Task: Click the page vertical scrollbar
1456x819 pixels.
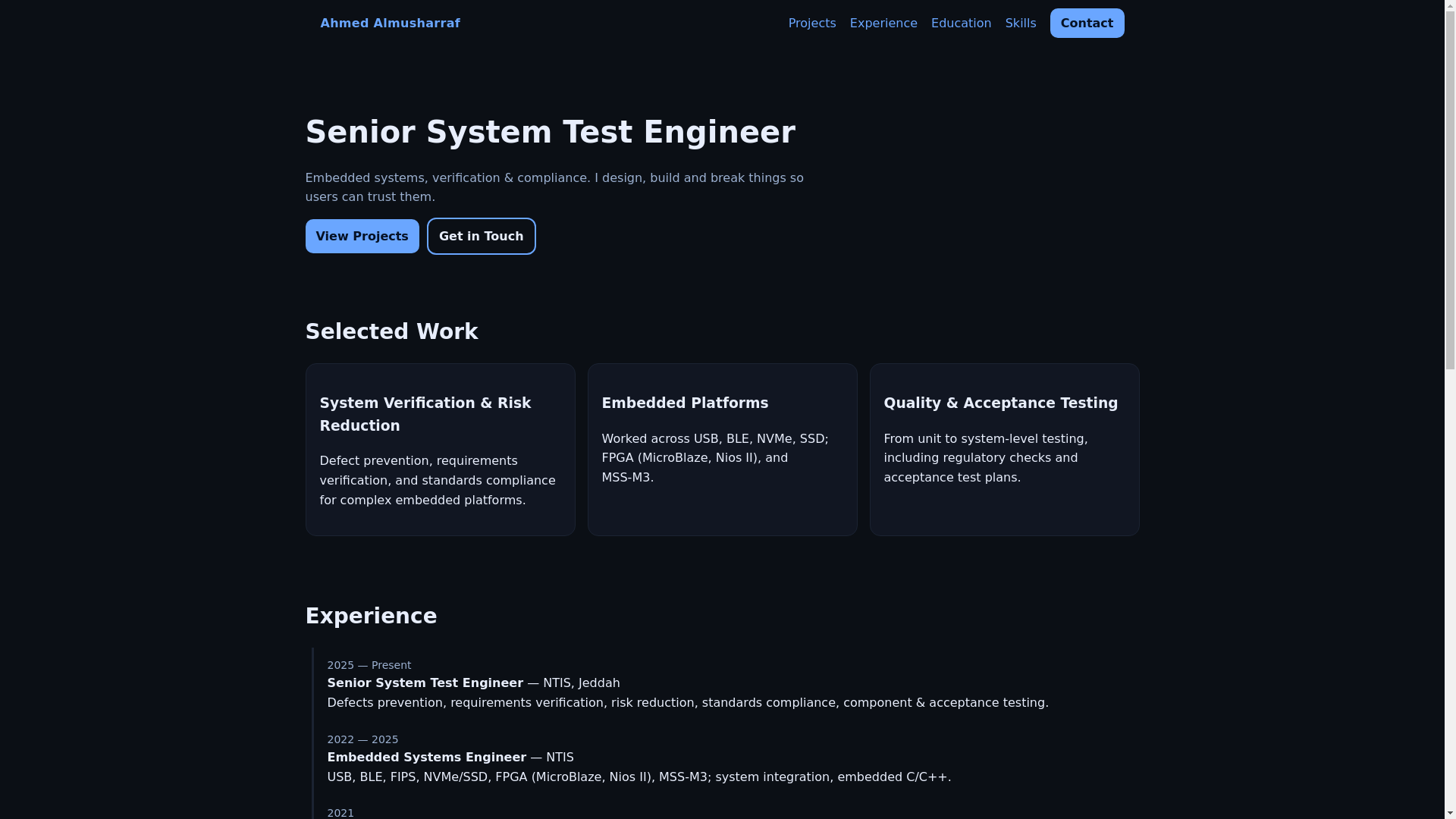Action: [x=1450, y=409]
